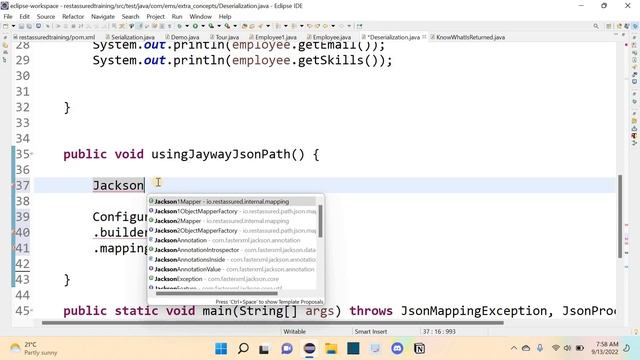Switch to the Employee1.java tab
The width and height of the screenshot is (640, 360).
coord(273,37)
